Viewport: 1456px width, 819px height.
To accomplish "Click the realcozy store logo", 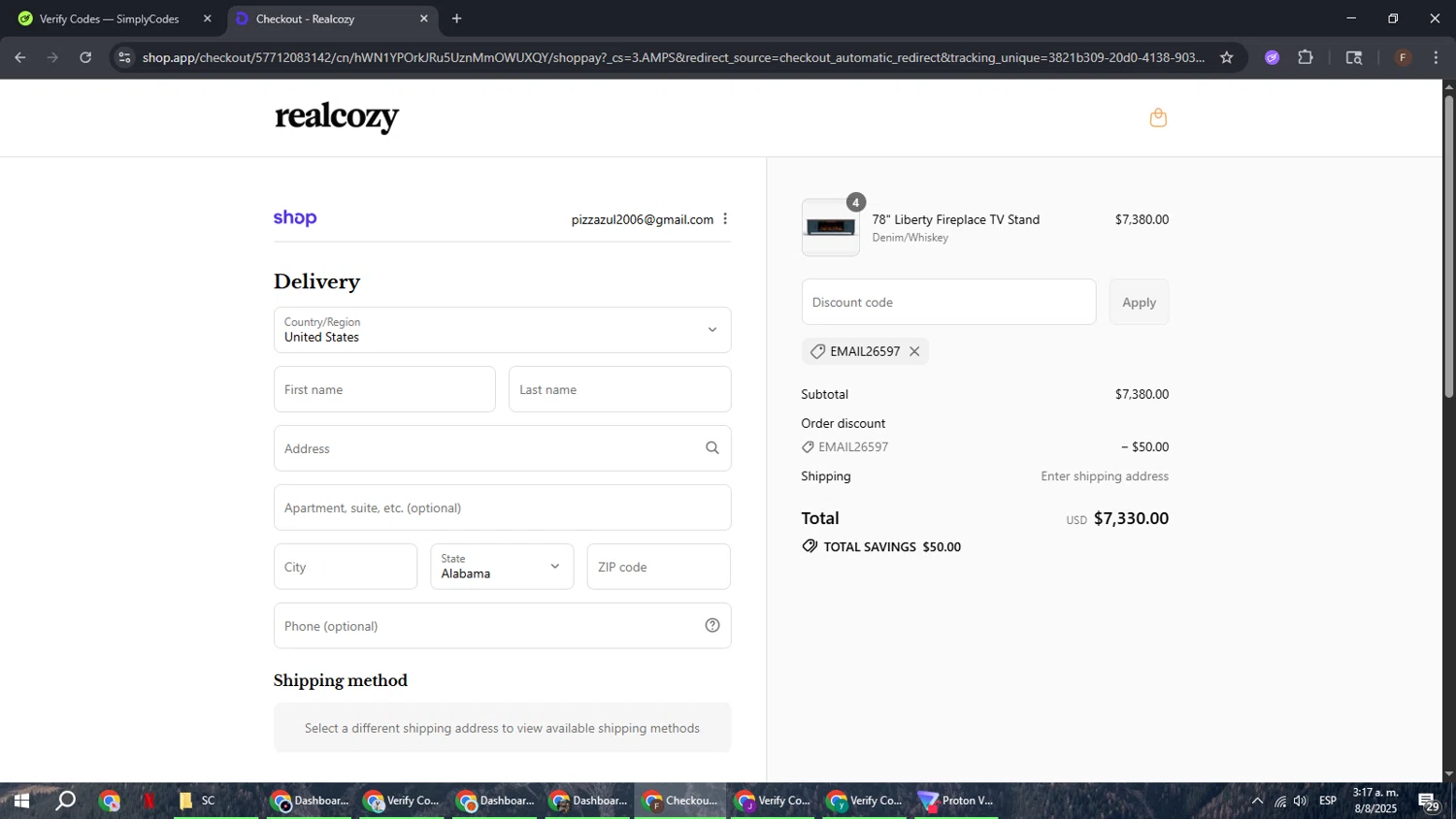I will point(336,116).
